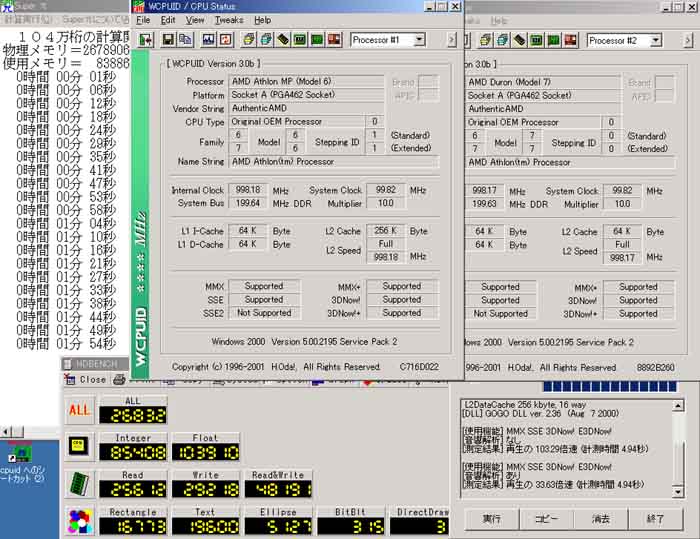Click the HDBENCH ALL score 26832
Screen dimensions: 700x539
(133, 415)
